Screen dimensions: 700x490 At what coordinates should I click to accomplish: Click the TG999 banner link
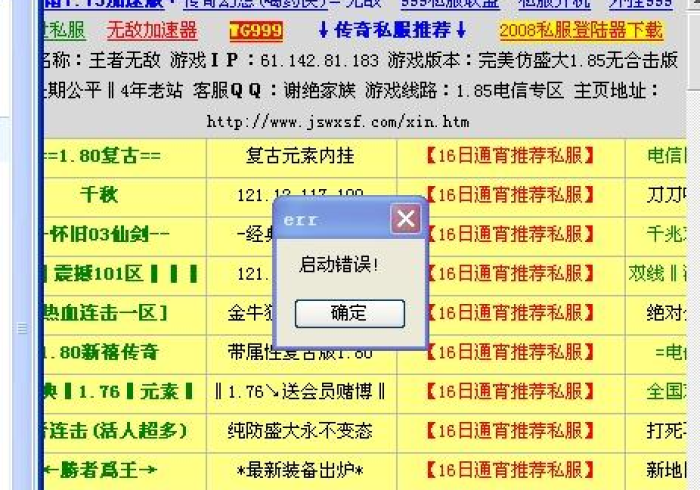click(256, 31)
